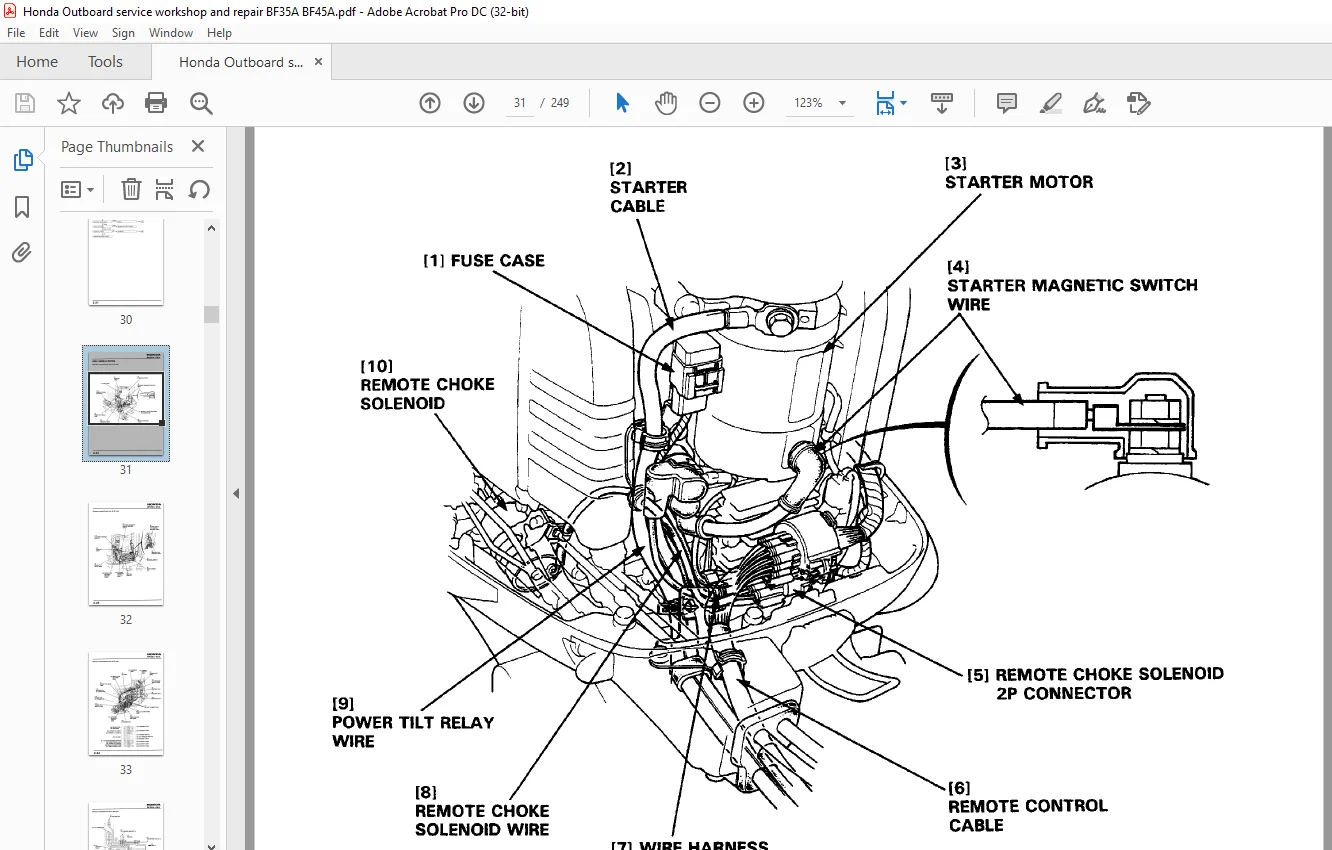Open the thumbnail options dropdown menu
Viewport: 1332px width, 850px height.
point(77,189)
